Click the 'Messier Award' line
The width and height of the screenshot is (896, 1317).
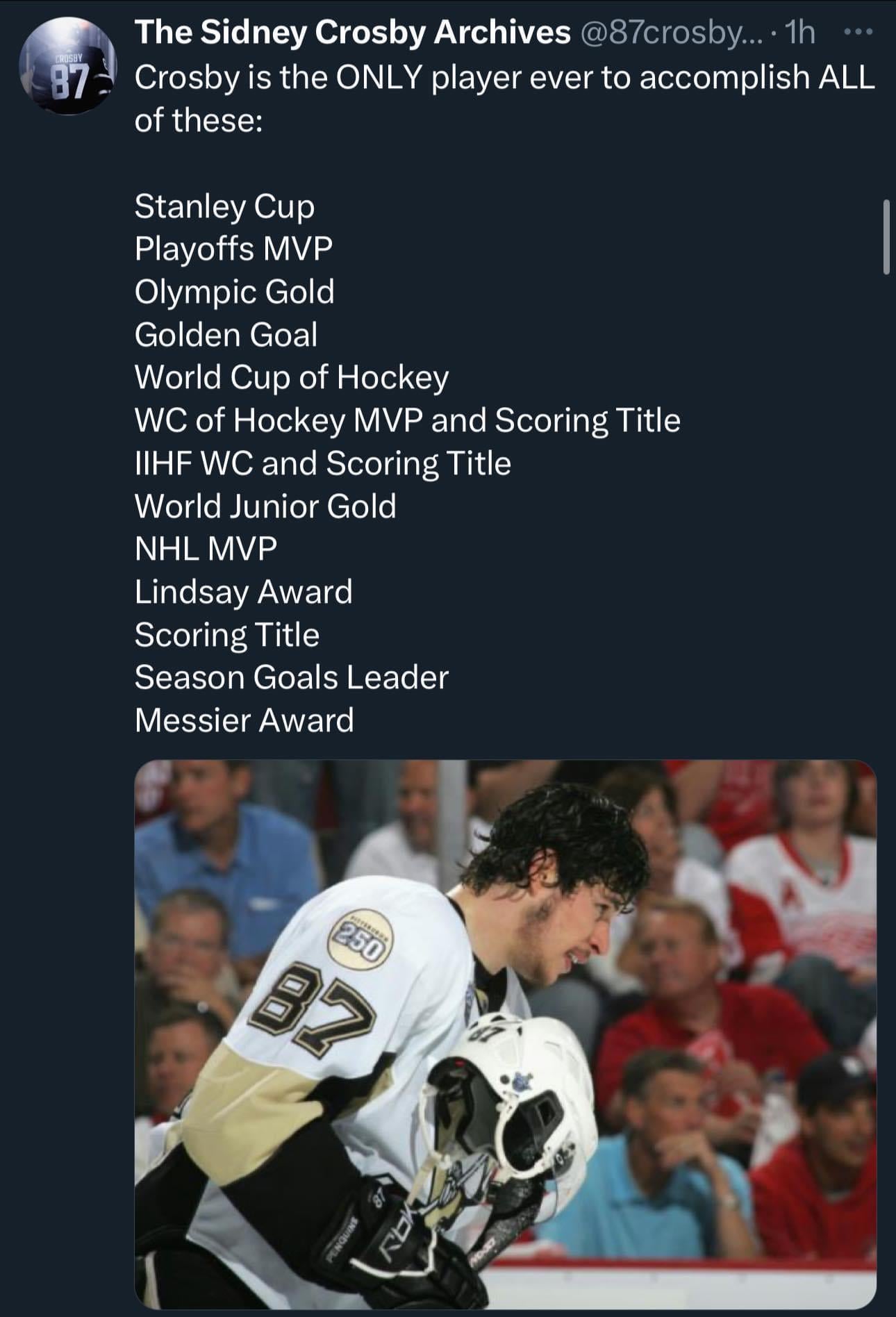(x=244, y=720)
